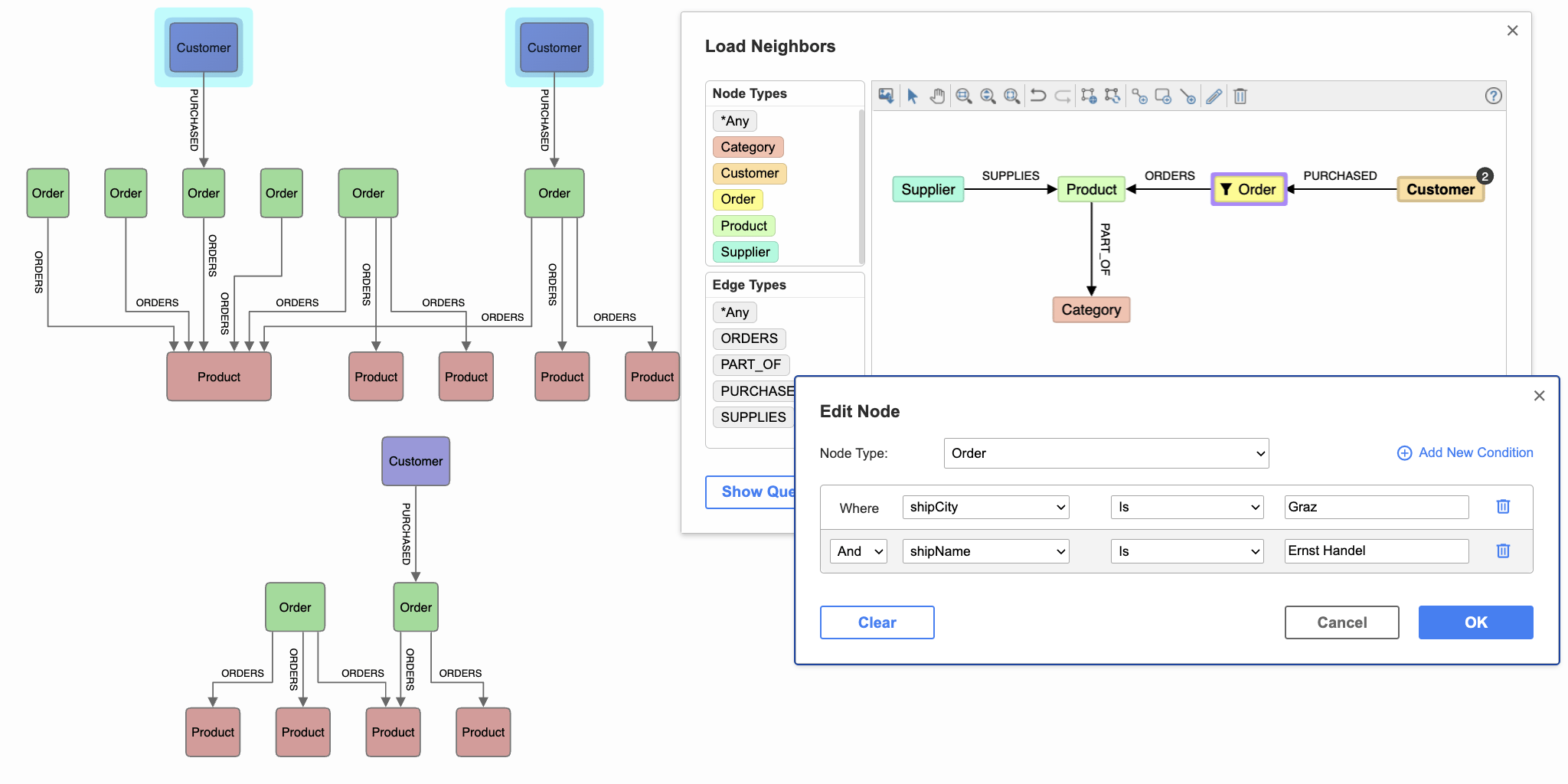Open the Is operator dropdown for shipCity

tap(1187, 507)
